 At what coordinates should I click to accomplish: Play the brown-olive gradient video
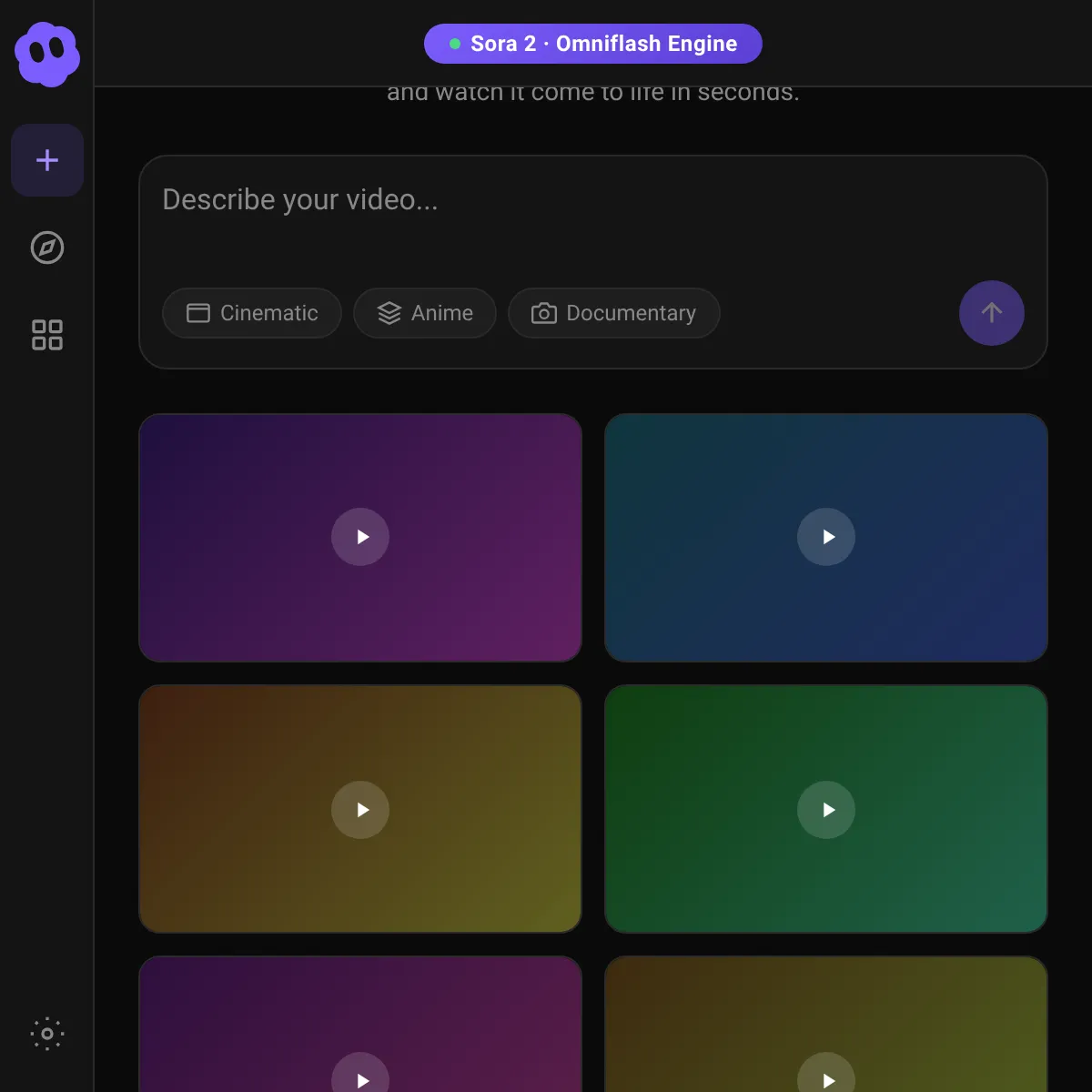tap(360, 810)
